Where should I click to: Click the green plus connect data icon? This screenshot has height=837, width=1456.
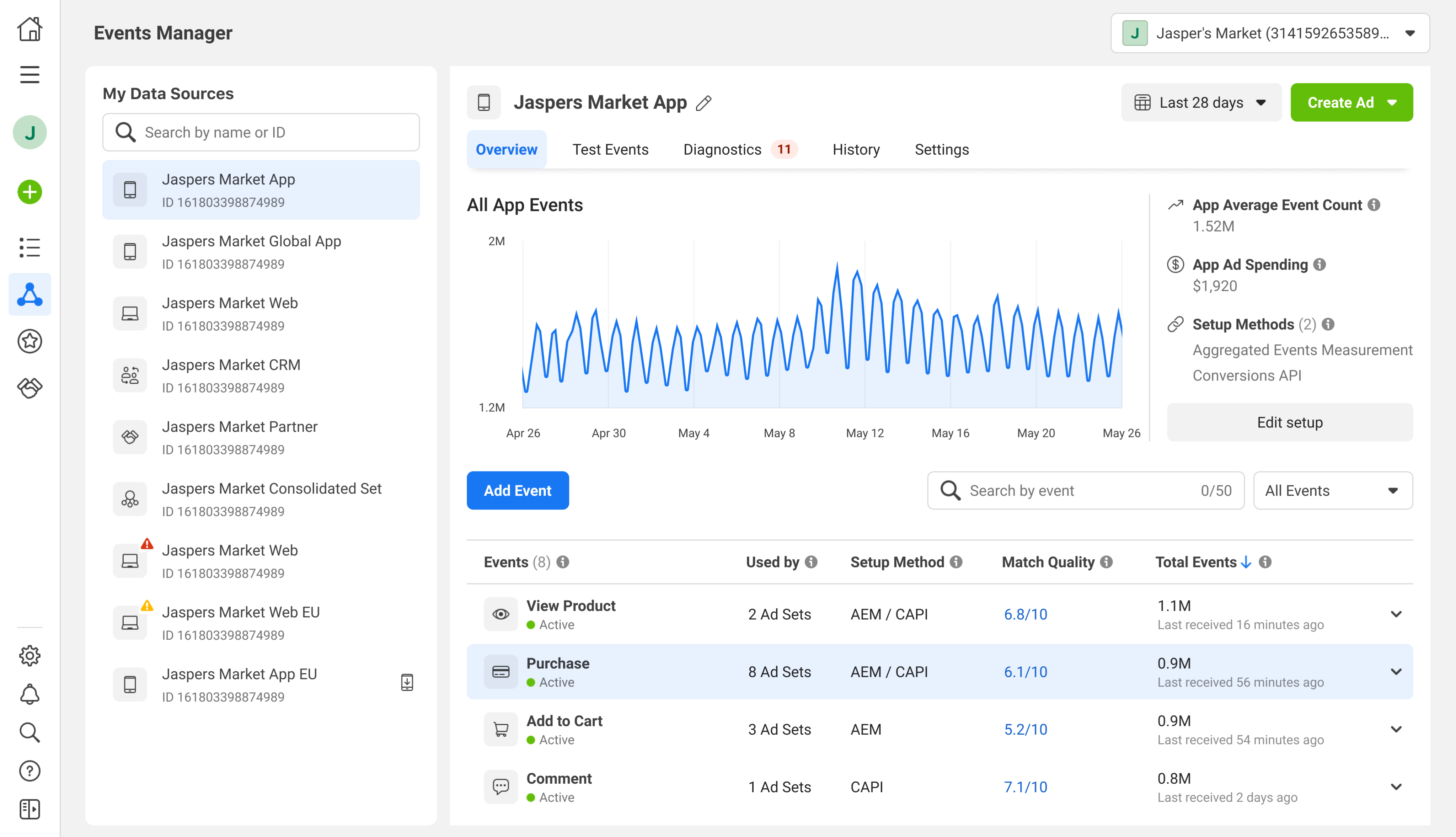(x=29, y=192)
